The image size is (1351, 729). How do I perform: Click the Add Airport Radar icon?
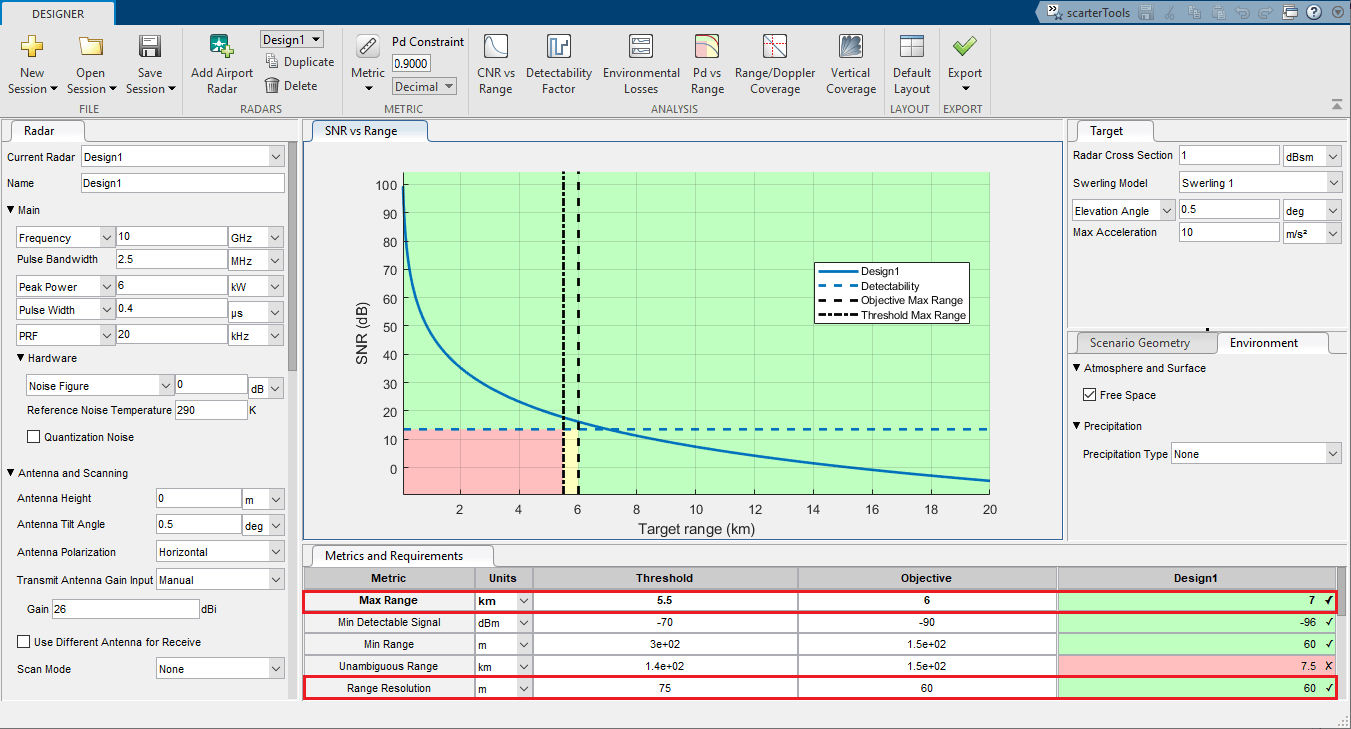point(221,47)
